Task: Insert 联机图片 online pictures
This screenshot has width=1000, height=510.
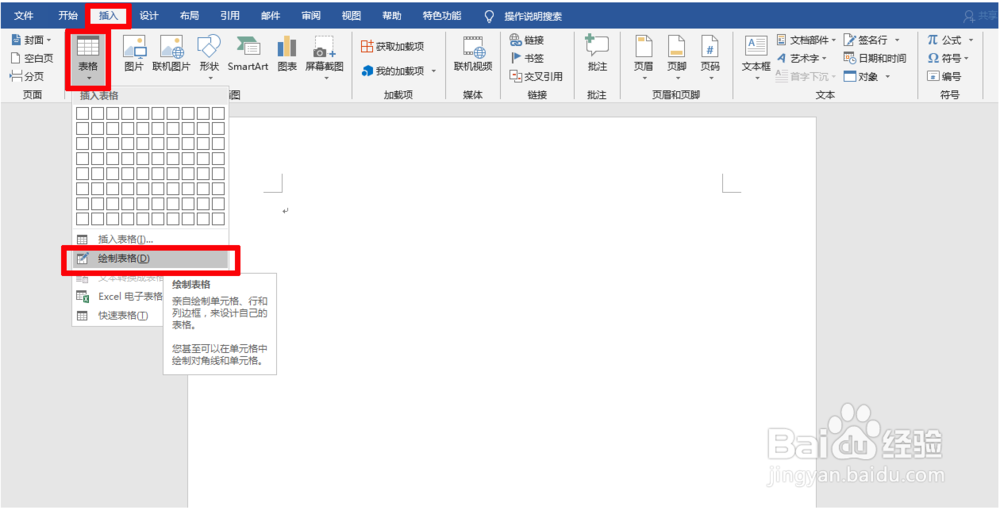Action: pos(172,54)
